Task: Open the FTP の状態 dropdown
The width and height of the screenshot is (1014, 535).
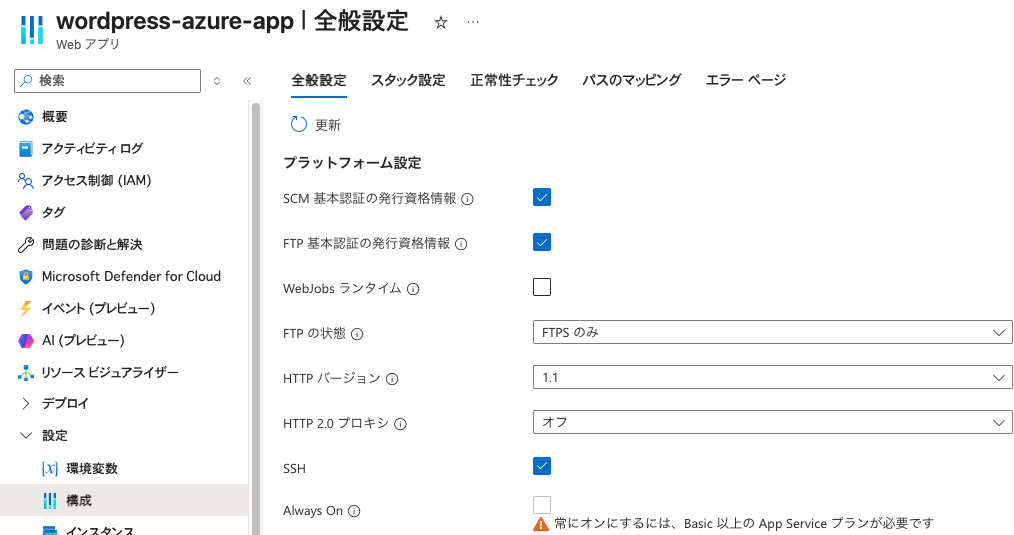Action: [772, 333]
